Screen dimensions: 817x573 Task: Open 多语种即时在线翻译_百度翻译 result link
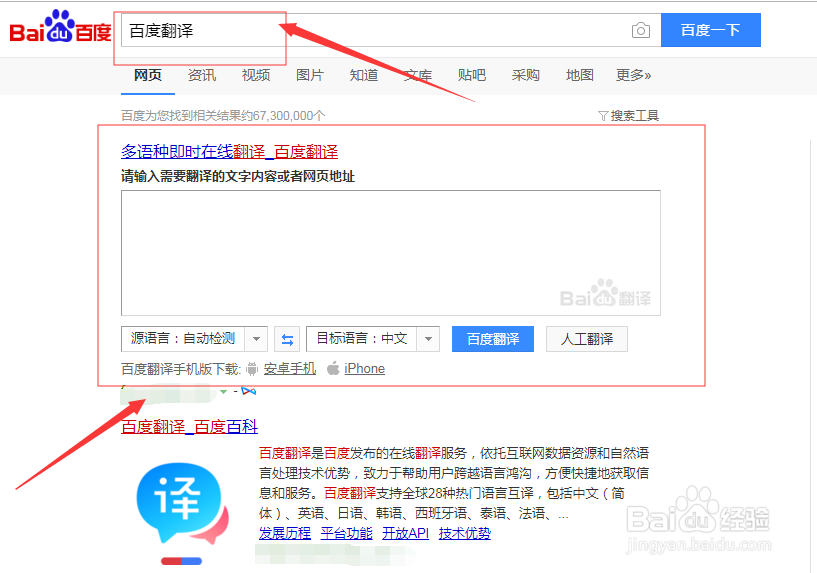[229, 152]
